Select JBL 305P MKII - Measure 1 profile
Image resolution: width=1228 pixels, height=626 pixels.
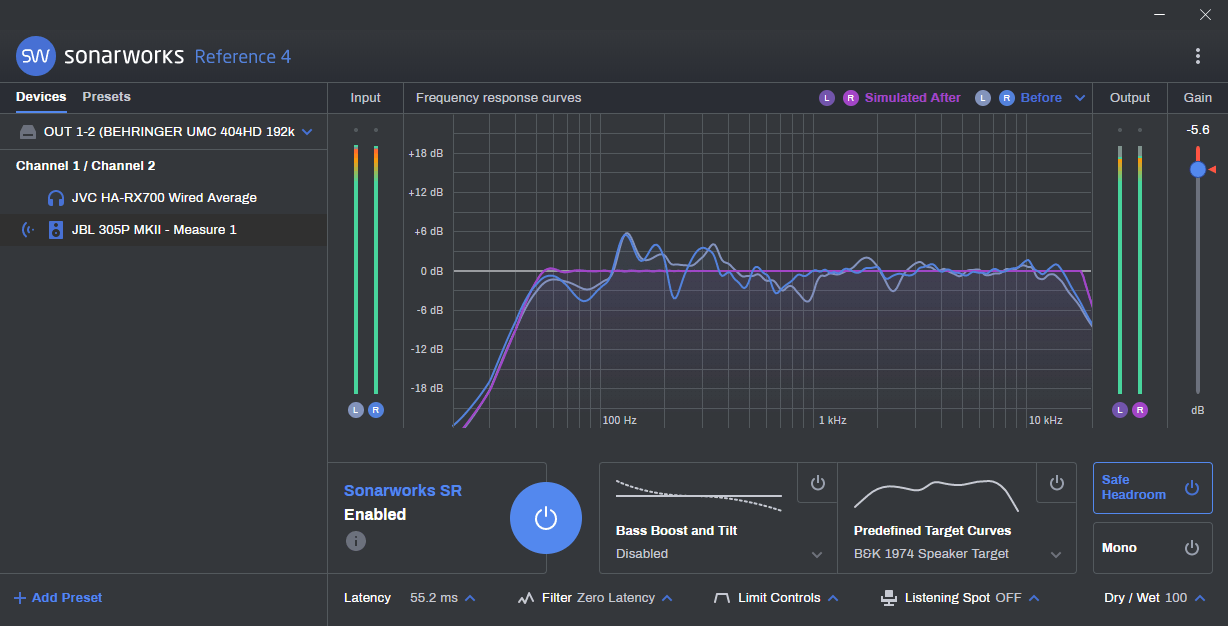click(164, 230)
